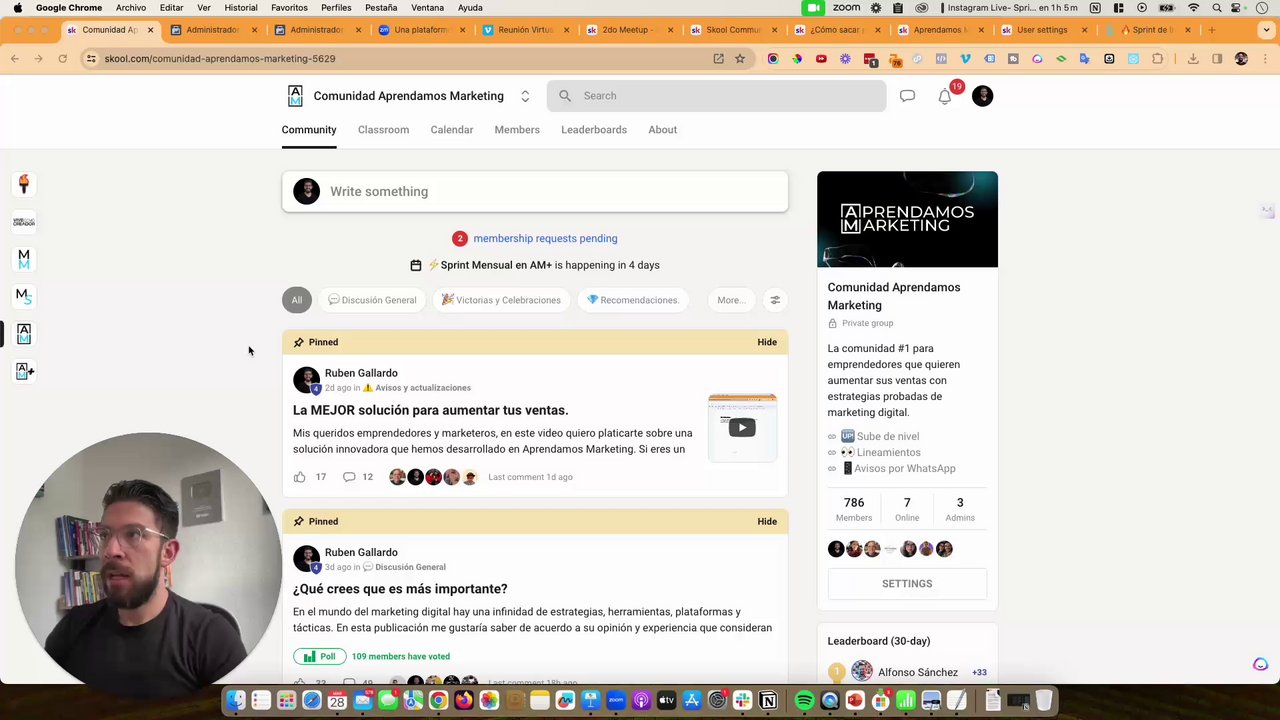1280x720 pixels.
Task: Open profile avatar in Skool header
Action: (982, 96)
